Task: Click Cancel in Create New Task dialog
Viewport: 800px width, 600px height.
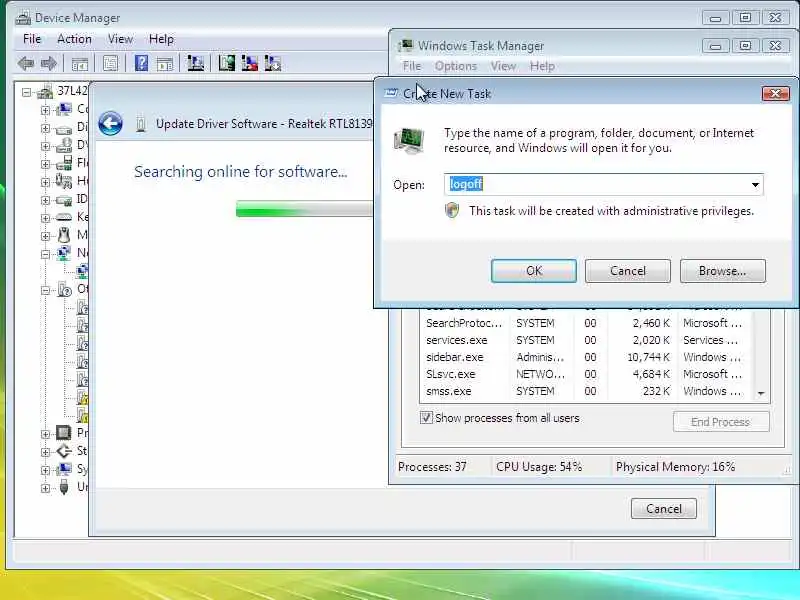Action: (x=628, y=270)
